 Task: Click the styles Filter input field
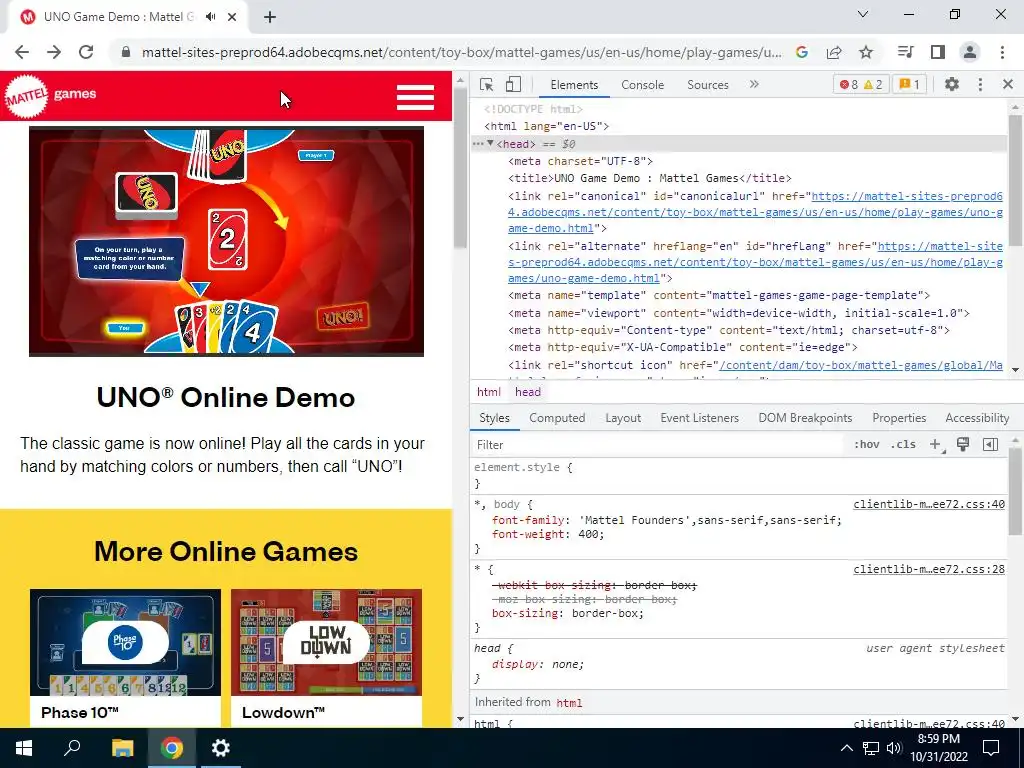658,445
